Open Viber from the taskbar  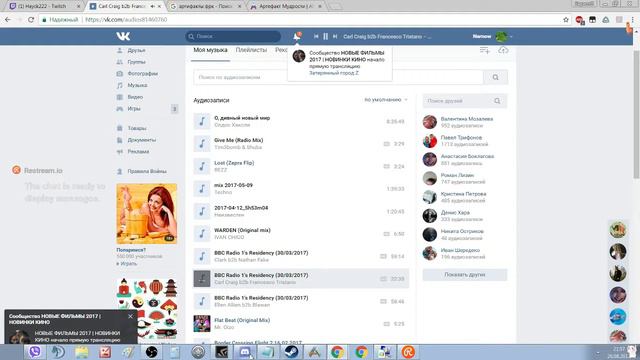point(35,352)
